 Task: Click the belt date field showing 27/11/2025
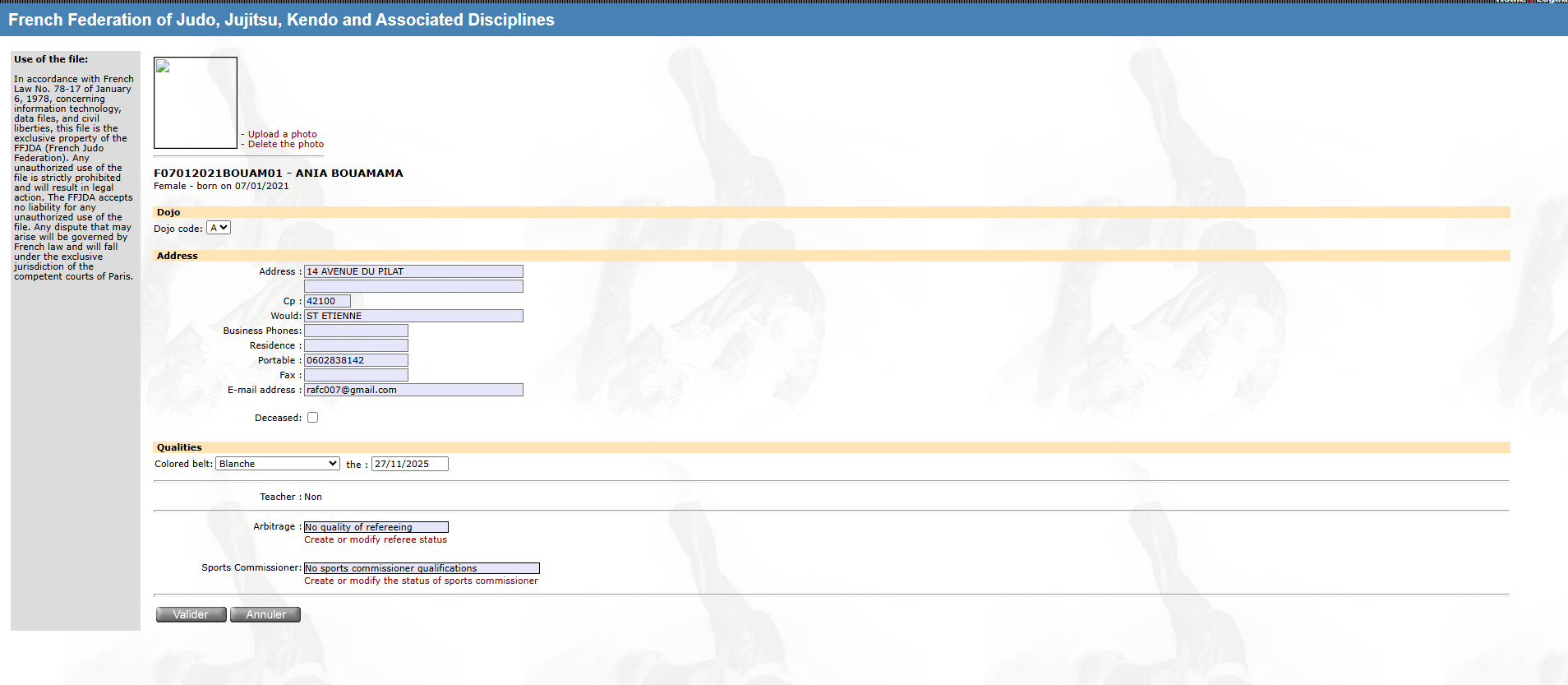click(x=409, y=464)
